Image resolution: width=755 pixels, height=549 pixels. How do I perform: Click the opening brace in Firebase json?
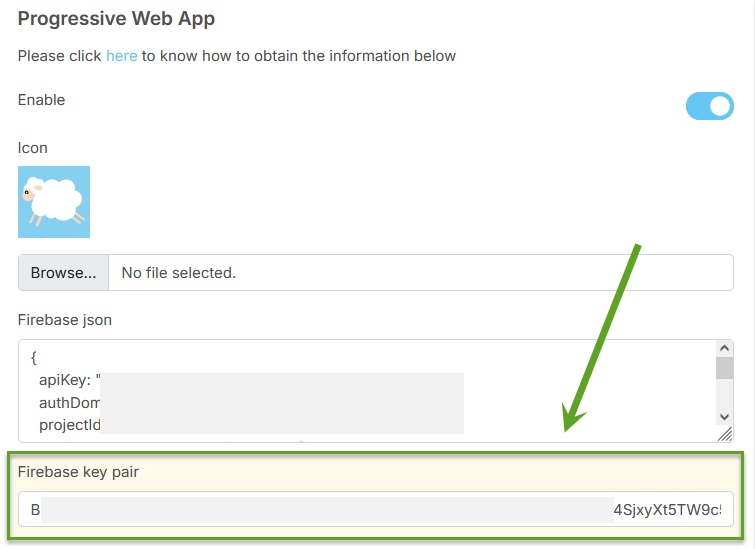[x=34, y=357]
